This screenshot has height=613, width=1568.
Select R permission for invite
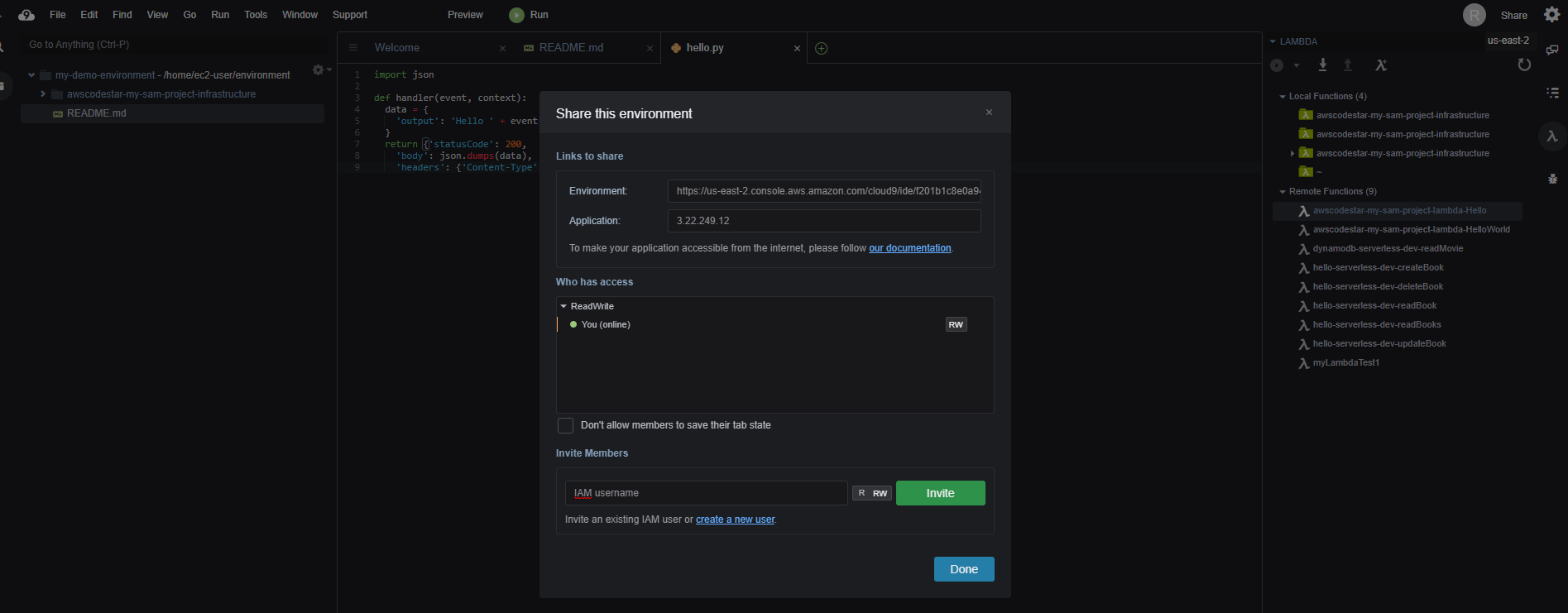click(x=861, y=493)
